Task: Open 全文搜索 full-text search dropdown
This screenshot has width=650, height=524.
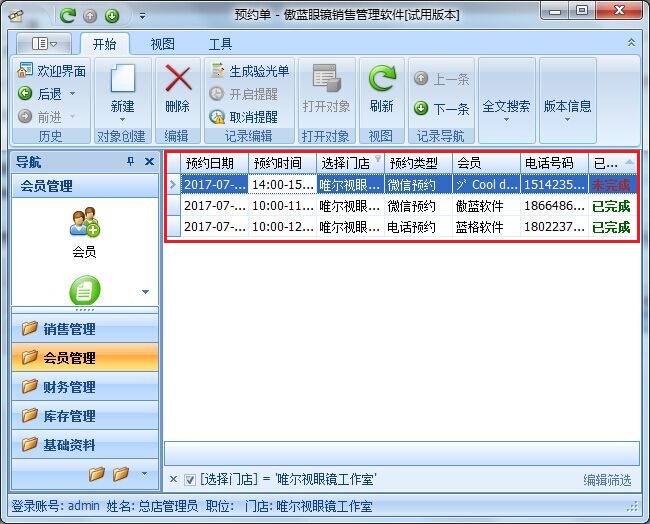Action: point(506,110)
